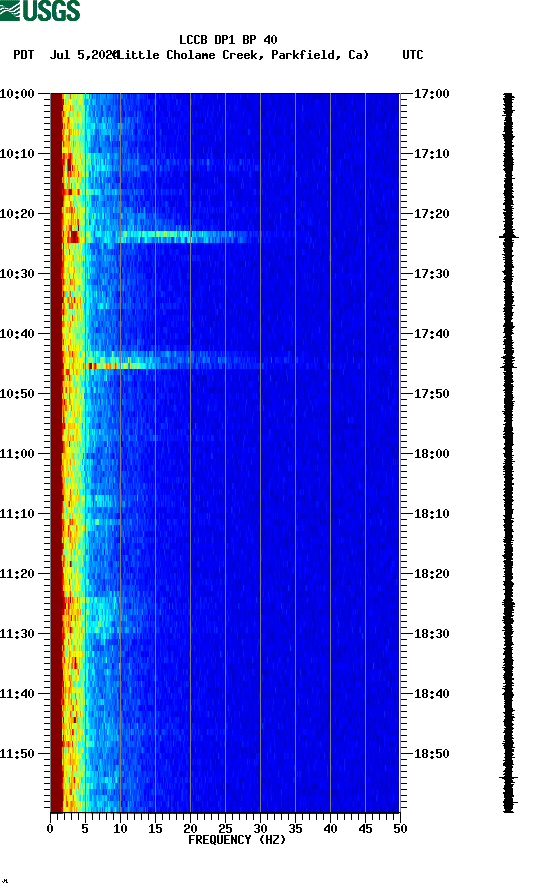
Task: Click the 11:10 PDT time label
Action: click(17, 514)
